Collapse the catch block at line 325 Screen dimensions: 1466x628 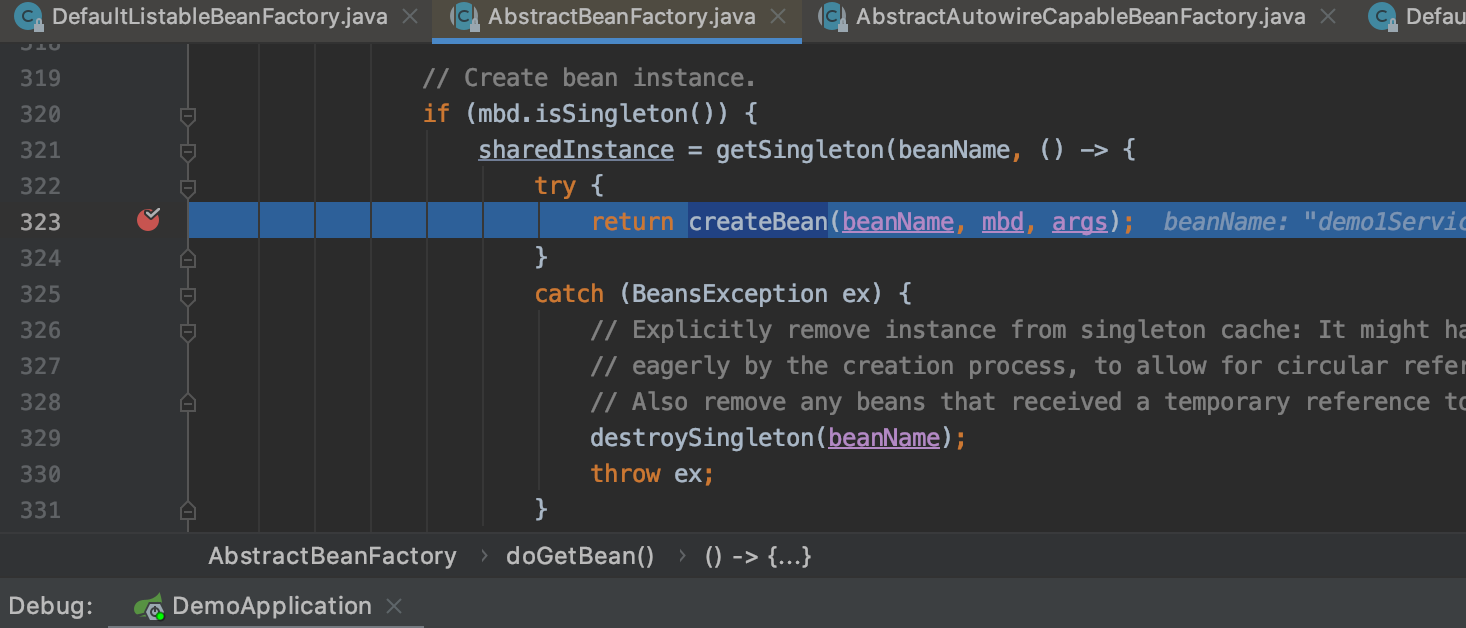(187, 295)
